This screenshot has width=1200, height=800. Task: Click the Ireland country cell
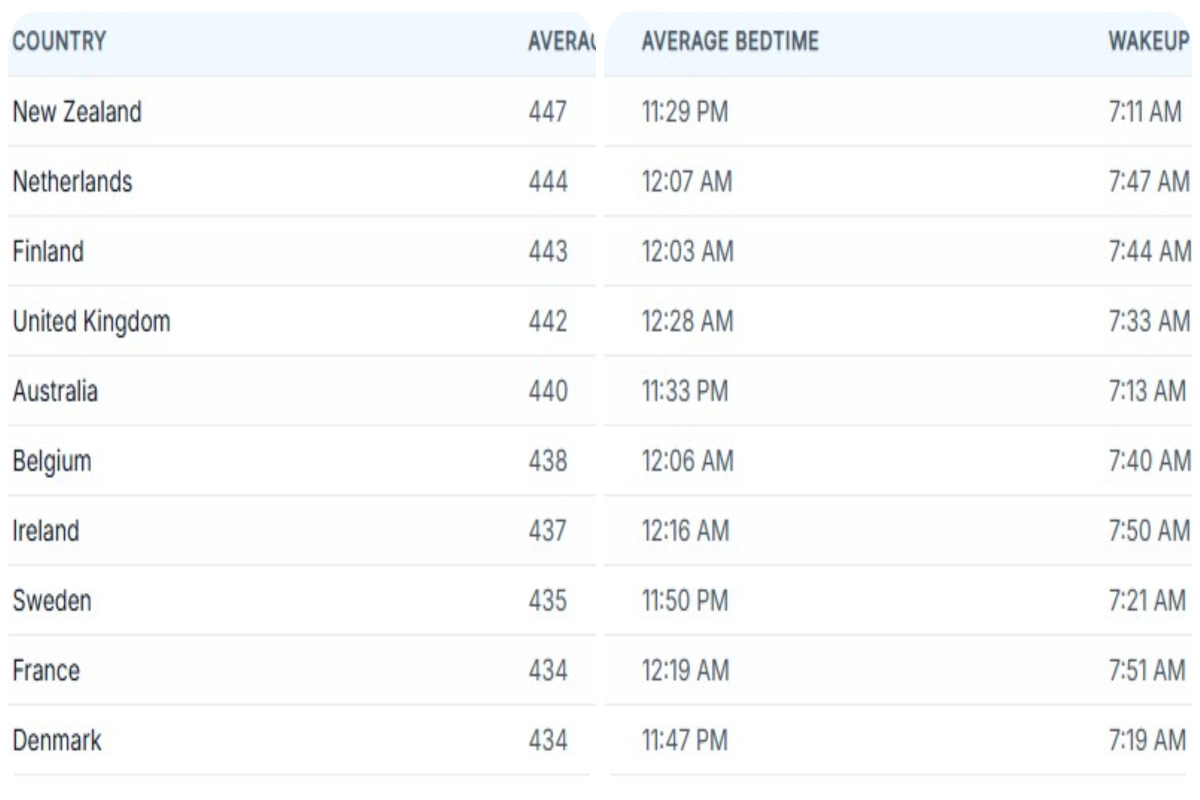[45, 531]
